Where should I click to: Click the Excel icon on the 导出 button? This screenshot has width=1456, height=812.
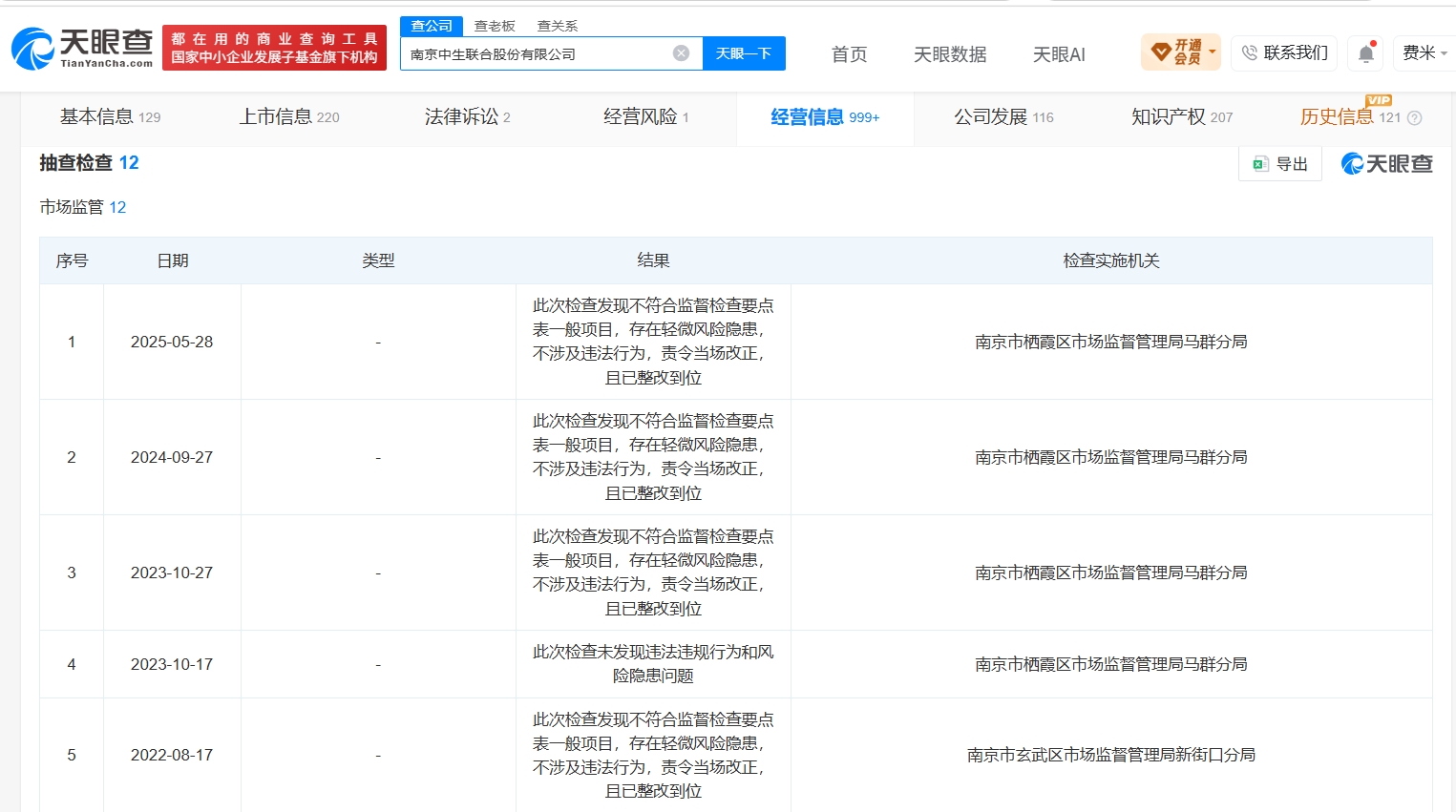coord(1260,164)
